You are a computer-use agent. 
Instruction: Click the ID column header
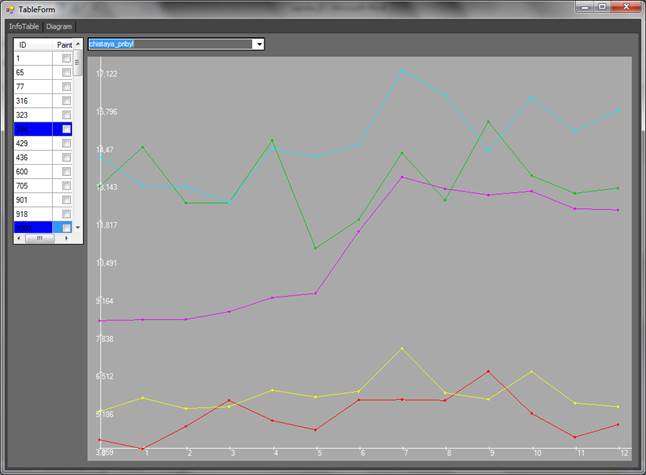[23, 45]
